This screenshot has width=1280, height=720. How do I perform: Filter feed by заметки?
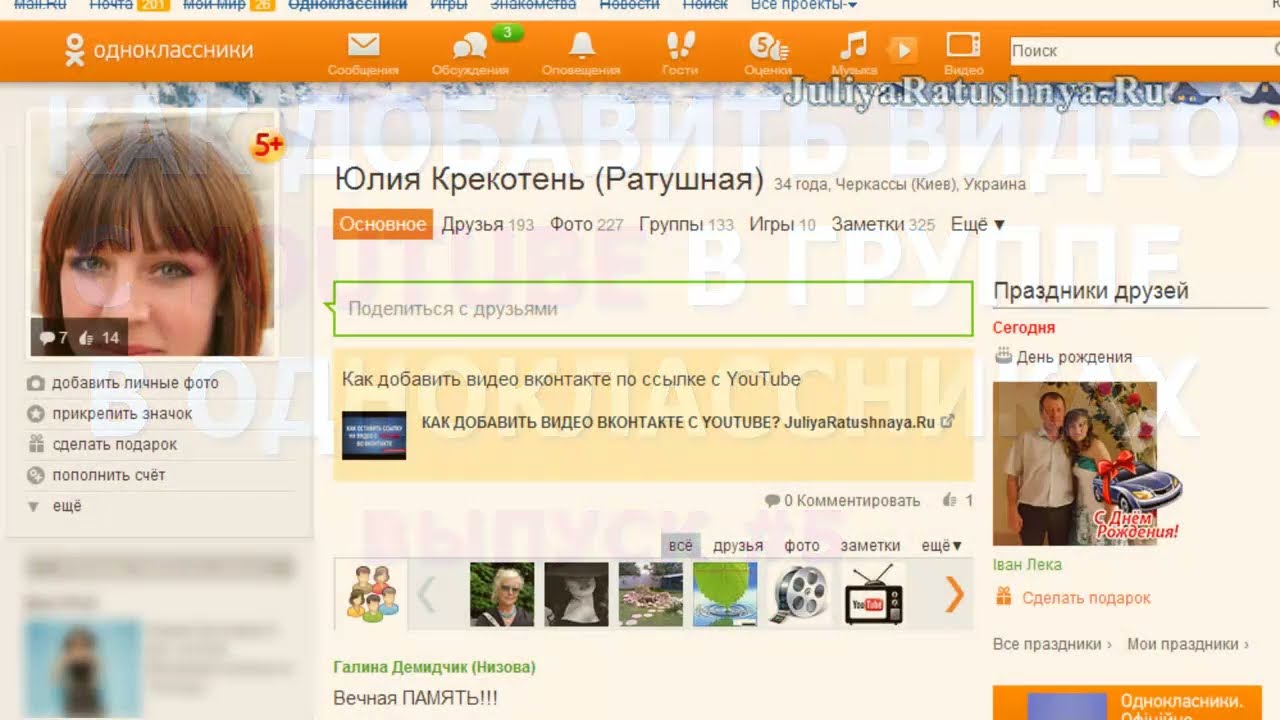[870, 546]
